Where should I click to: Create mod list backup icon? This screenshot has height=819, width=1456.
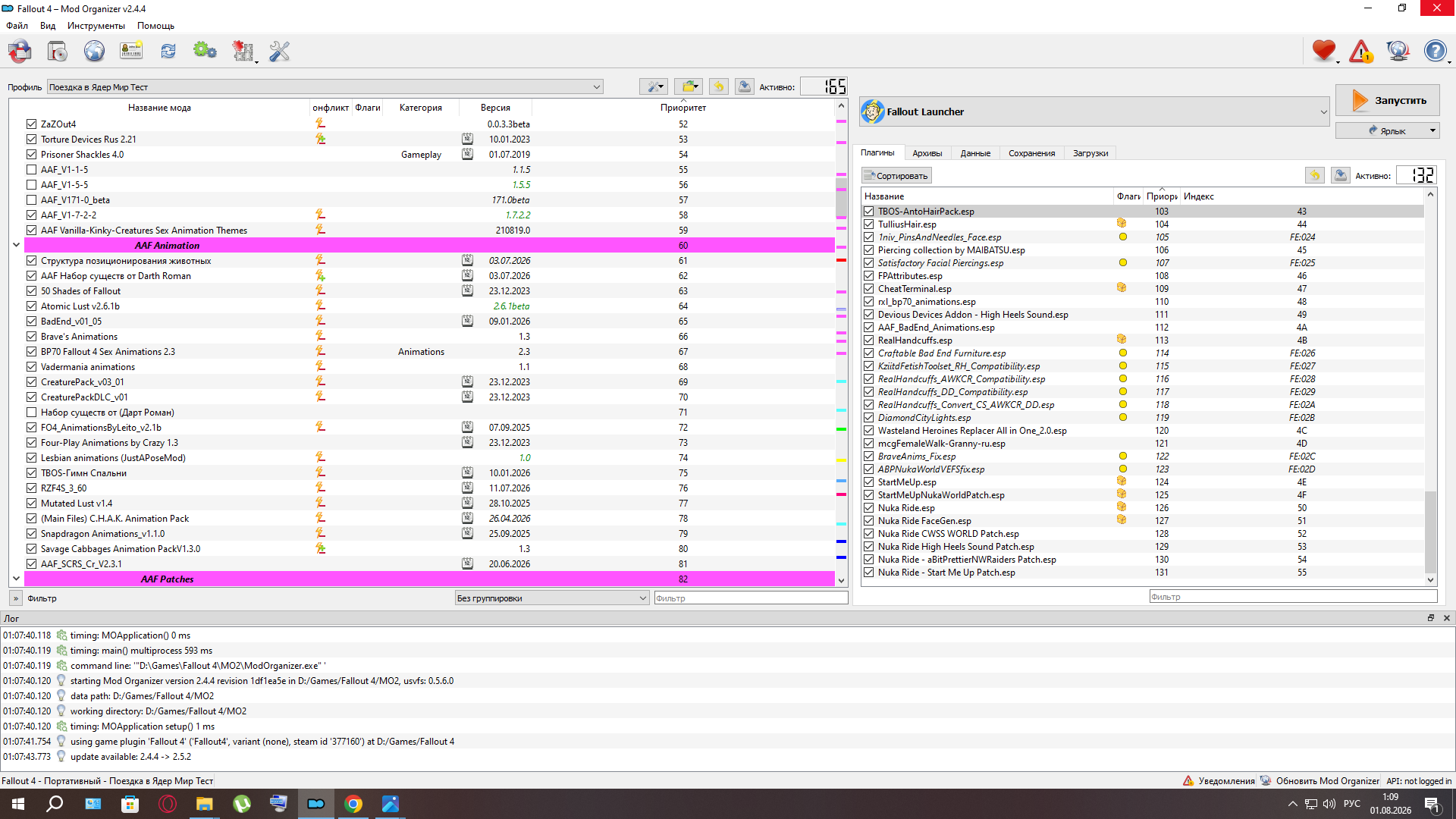pos(745,86)
